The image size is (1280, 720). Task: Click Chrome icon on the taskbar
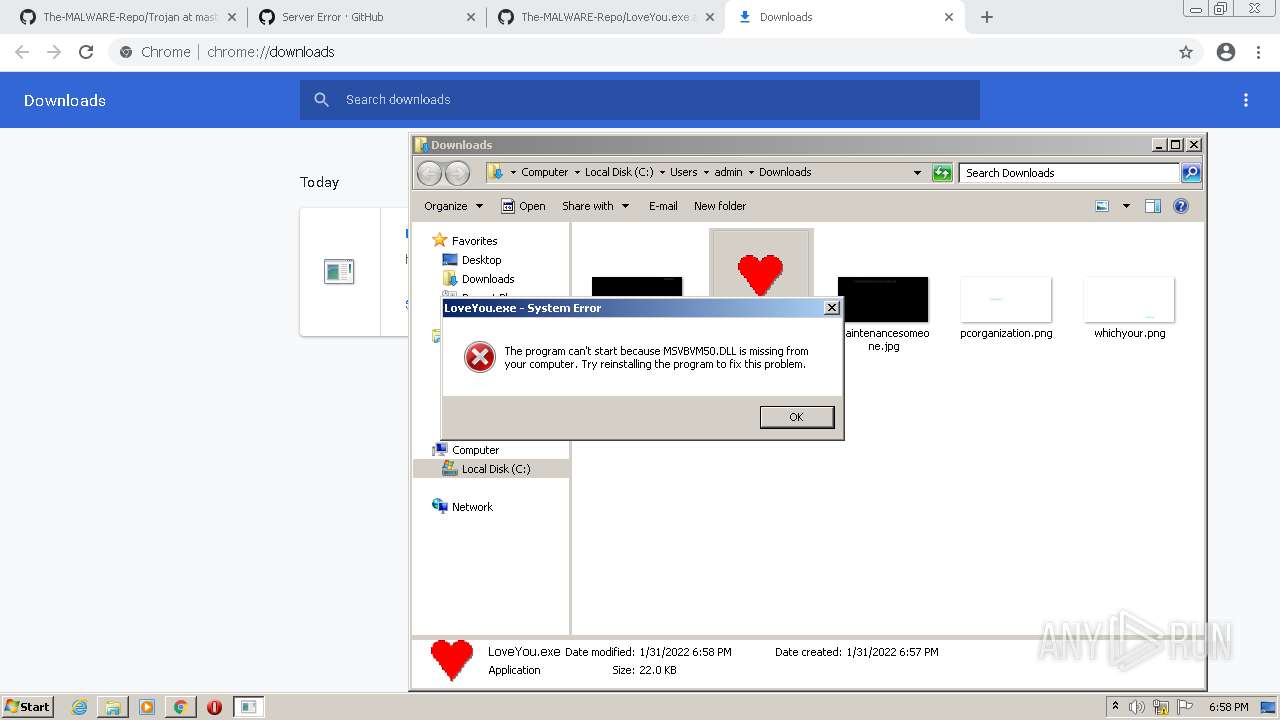181,707
